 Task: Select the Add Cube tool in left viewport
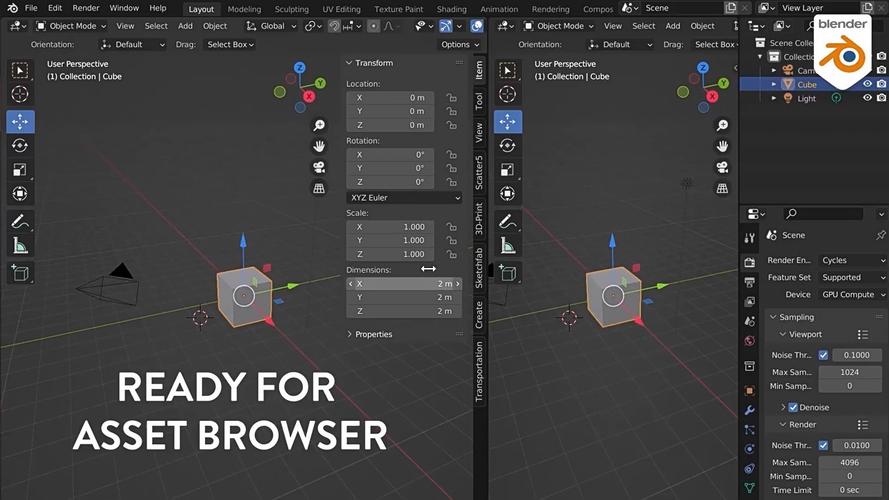coord(20,273)
